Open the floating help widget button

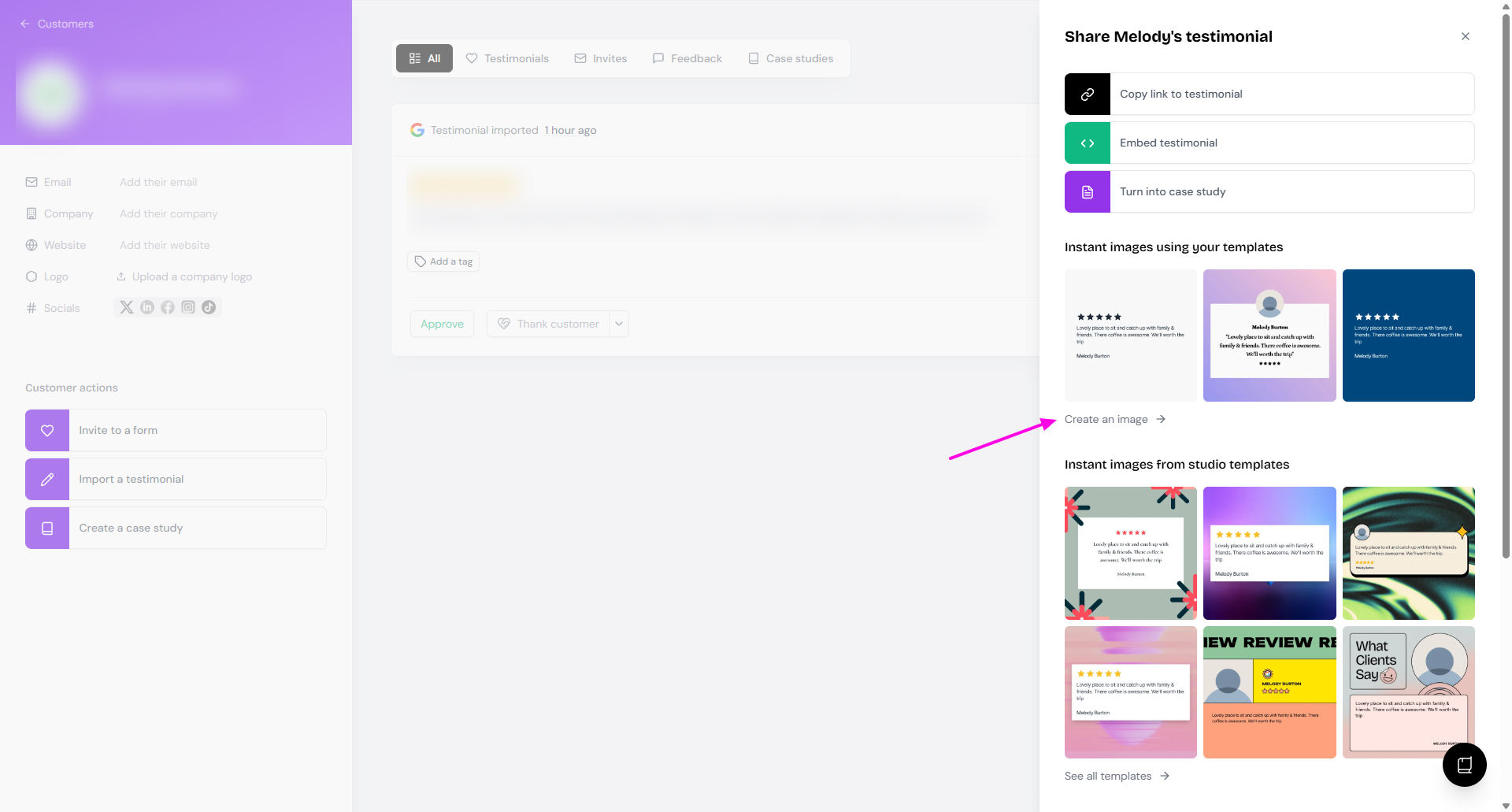[x=1464, y=765]
